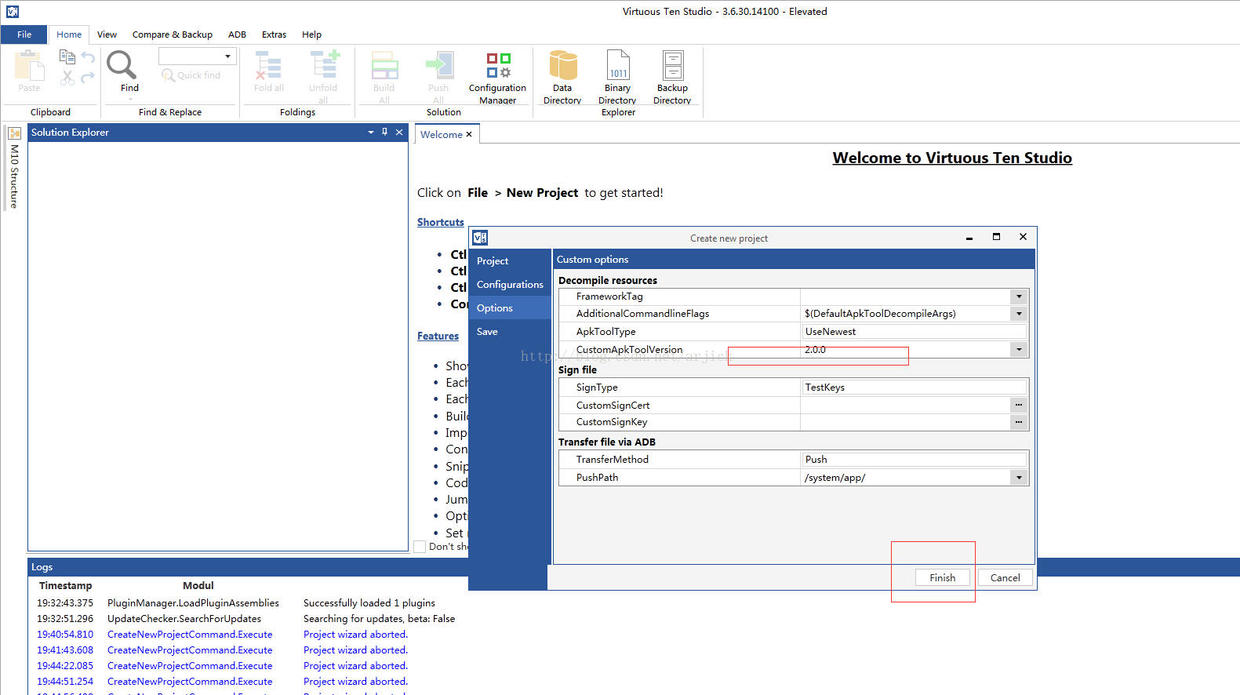The image size is (1240, 695).
Task: Expand the FrameworkTag dropdown
Action: 1019,297
